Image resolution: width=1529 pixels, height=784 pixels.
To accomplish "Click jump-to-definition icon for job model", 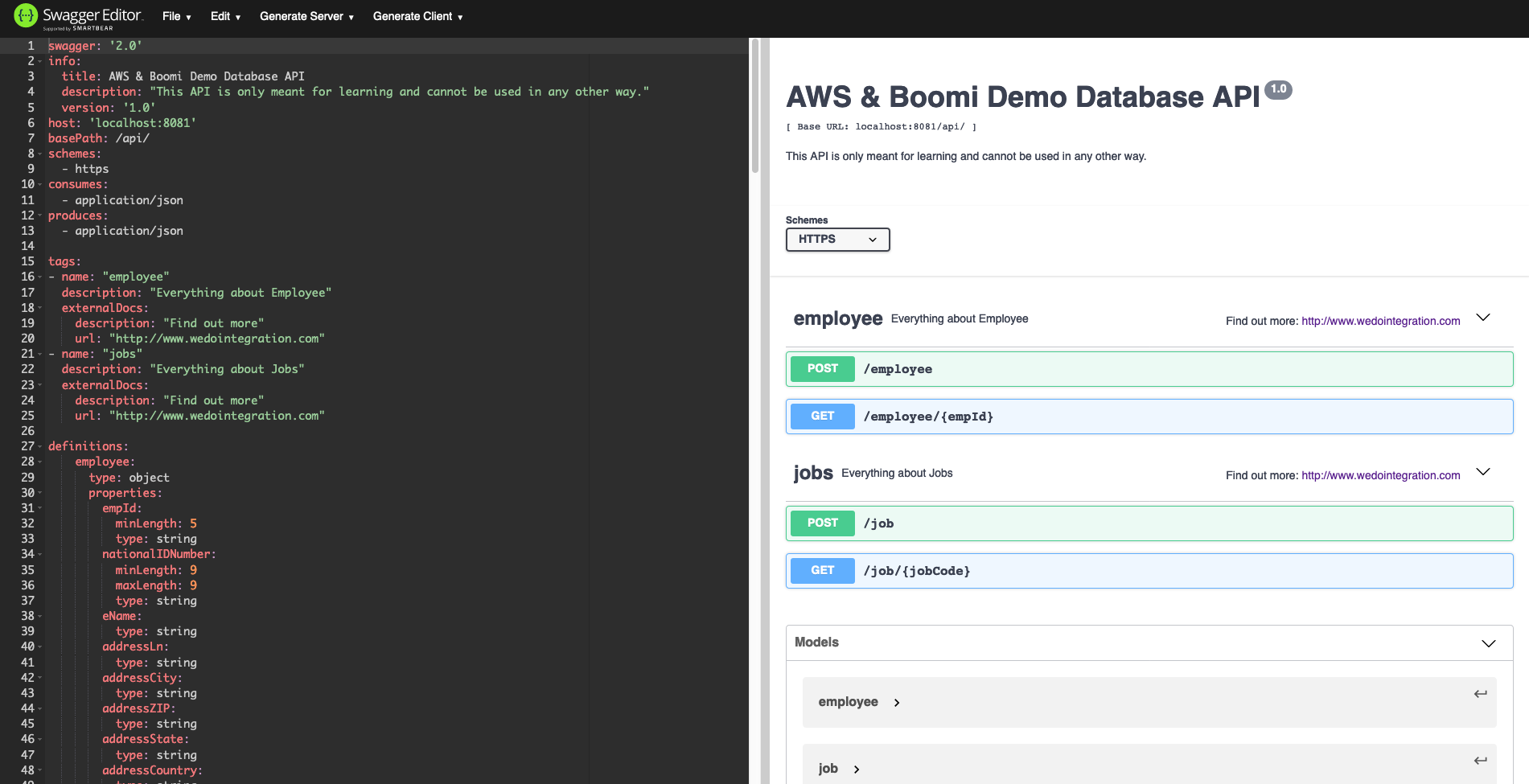I will coord(1480,761).
